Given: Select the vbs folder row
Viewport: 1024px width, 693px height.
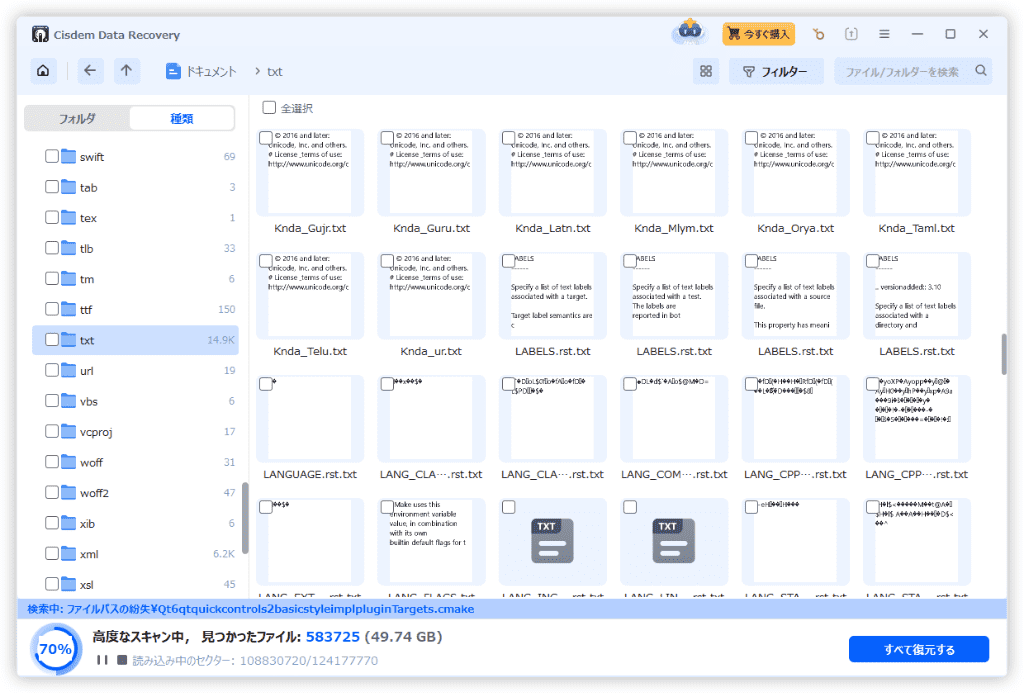Looking at the screenshot, I should click(135, 401).
